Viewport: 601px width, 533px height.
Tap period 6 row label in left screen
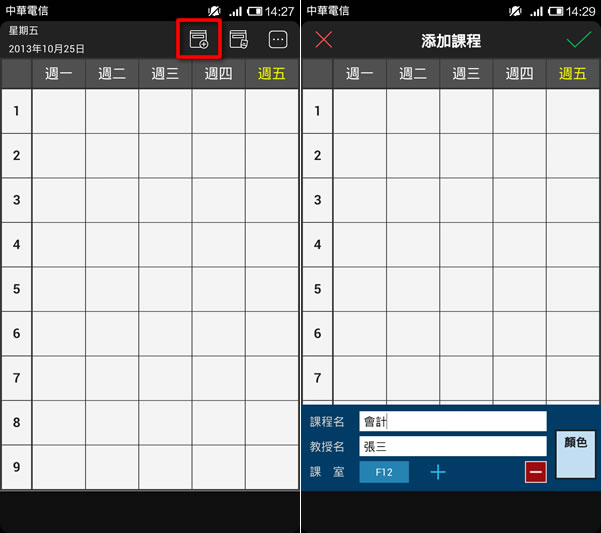(x=16, y=333)
